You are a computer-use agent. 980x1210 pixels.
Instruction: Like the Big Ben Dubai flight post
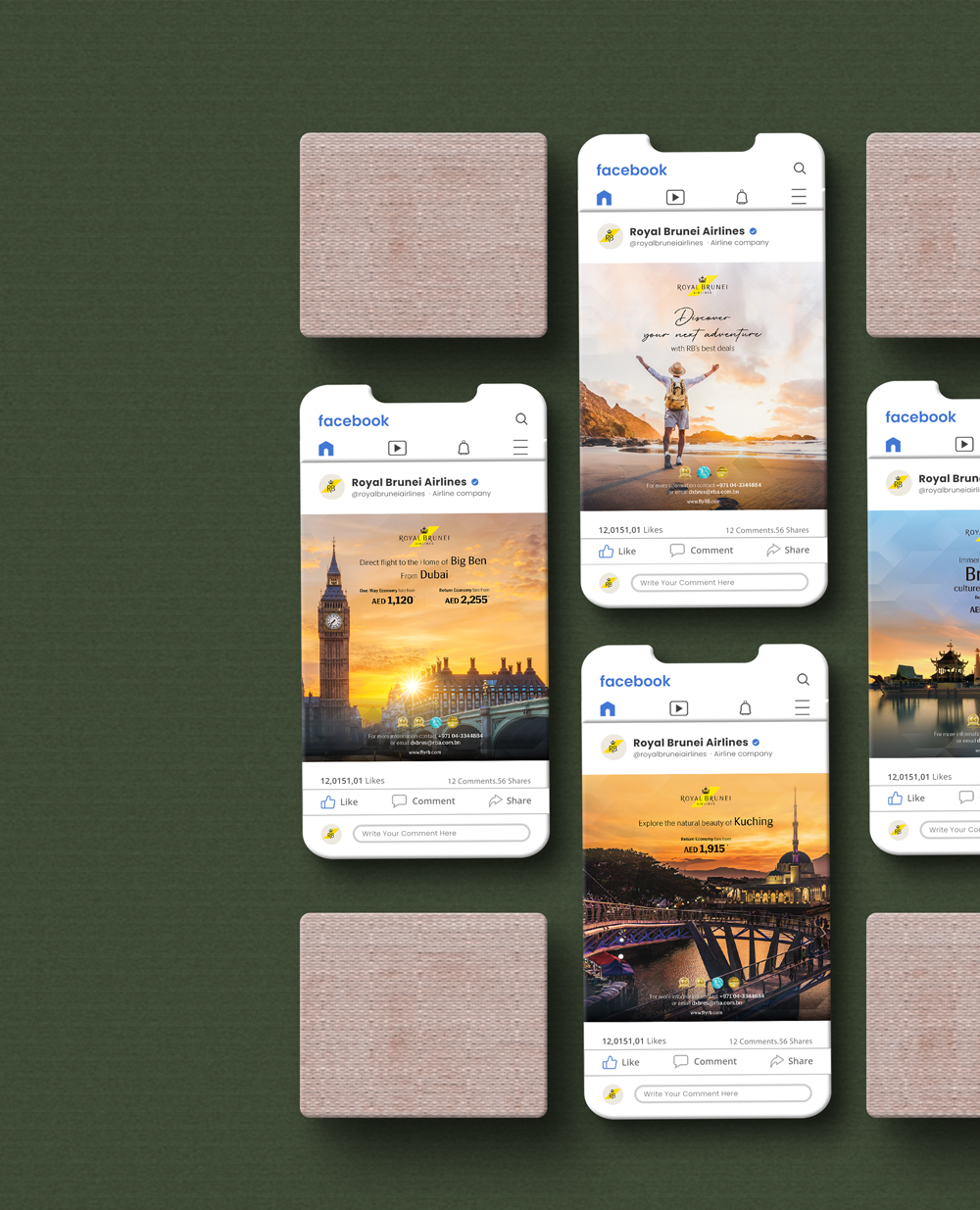click(339, 801)
